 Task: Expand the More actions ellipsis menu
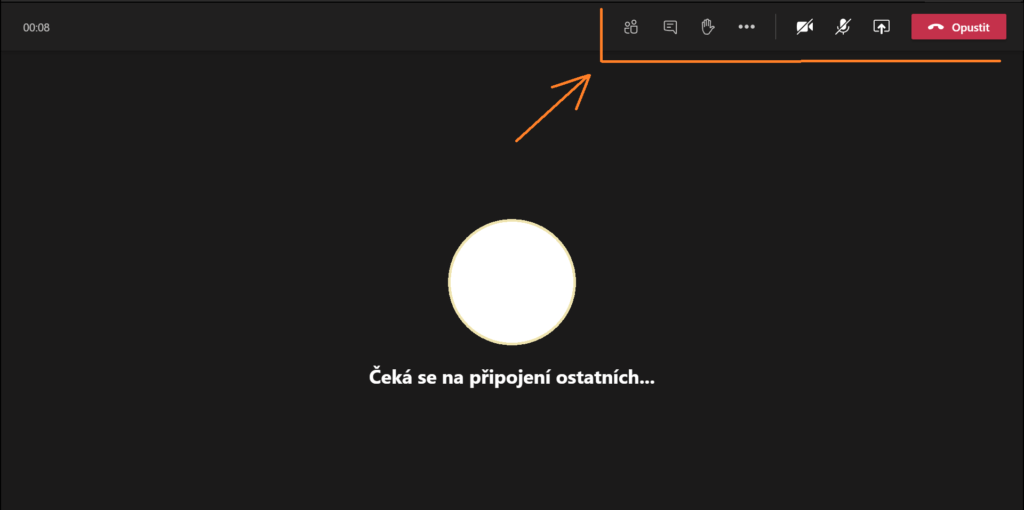point(746,27)
